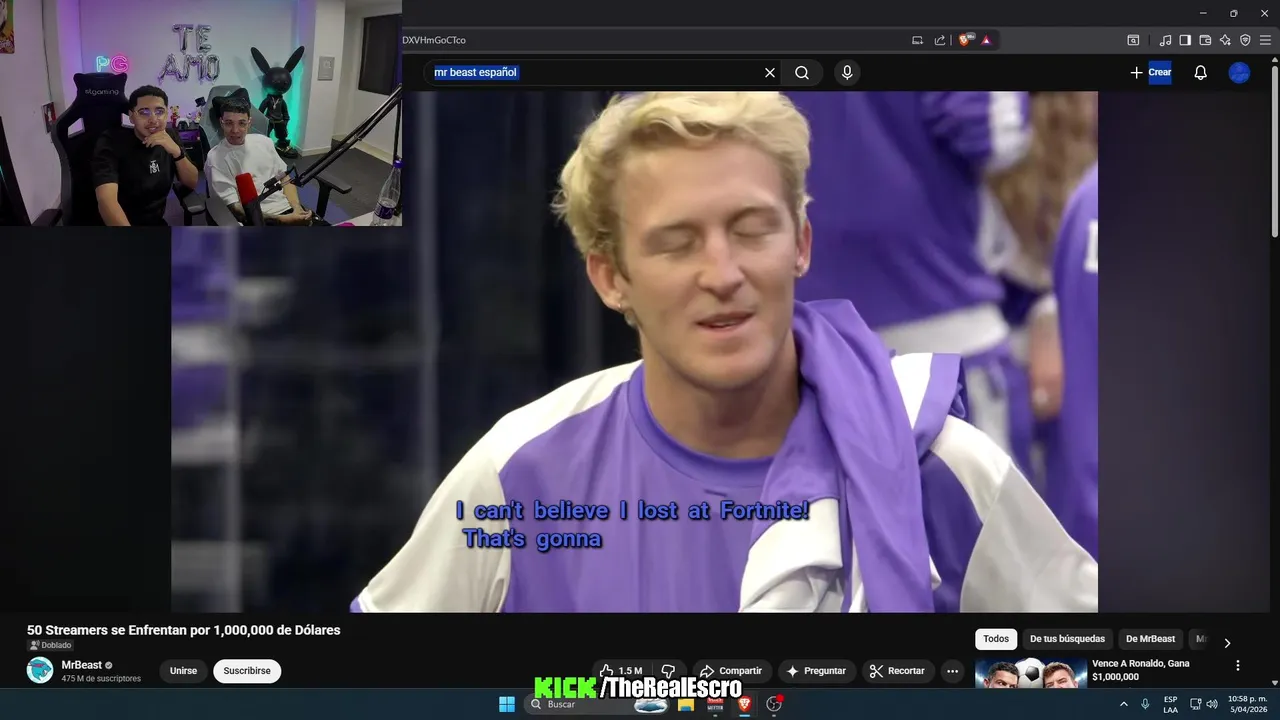Open File Explorer from the taskbar
The image size is (1280, 720).
(x=686, y=704)
